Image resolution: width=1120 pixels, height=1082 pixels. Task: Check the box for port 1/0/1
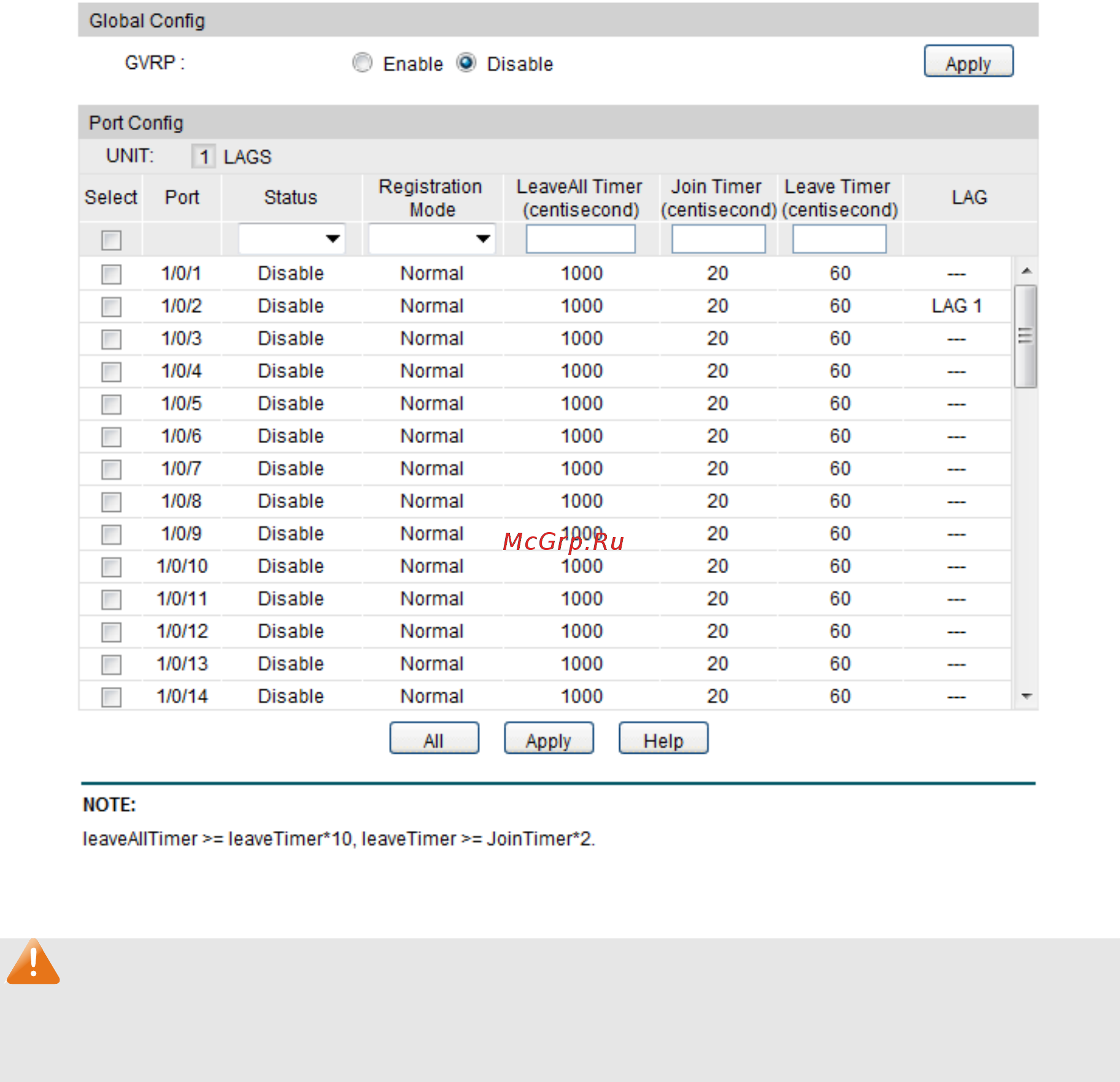(111, 274)
